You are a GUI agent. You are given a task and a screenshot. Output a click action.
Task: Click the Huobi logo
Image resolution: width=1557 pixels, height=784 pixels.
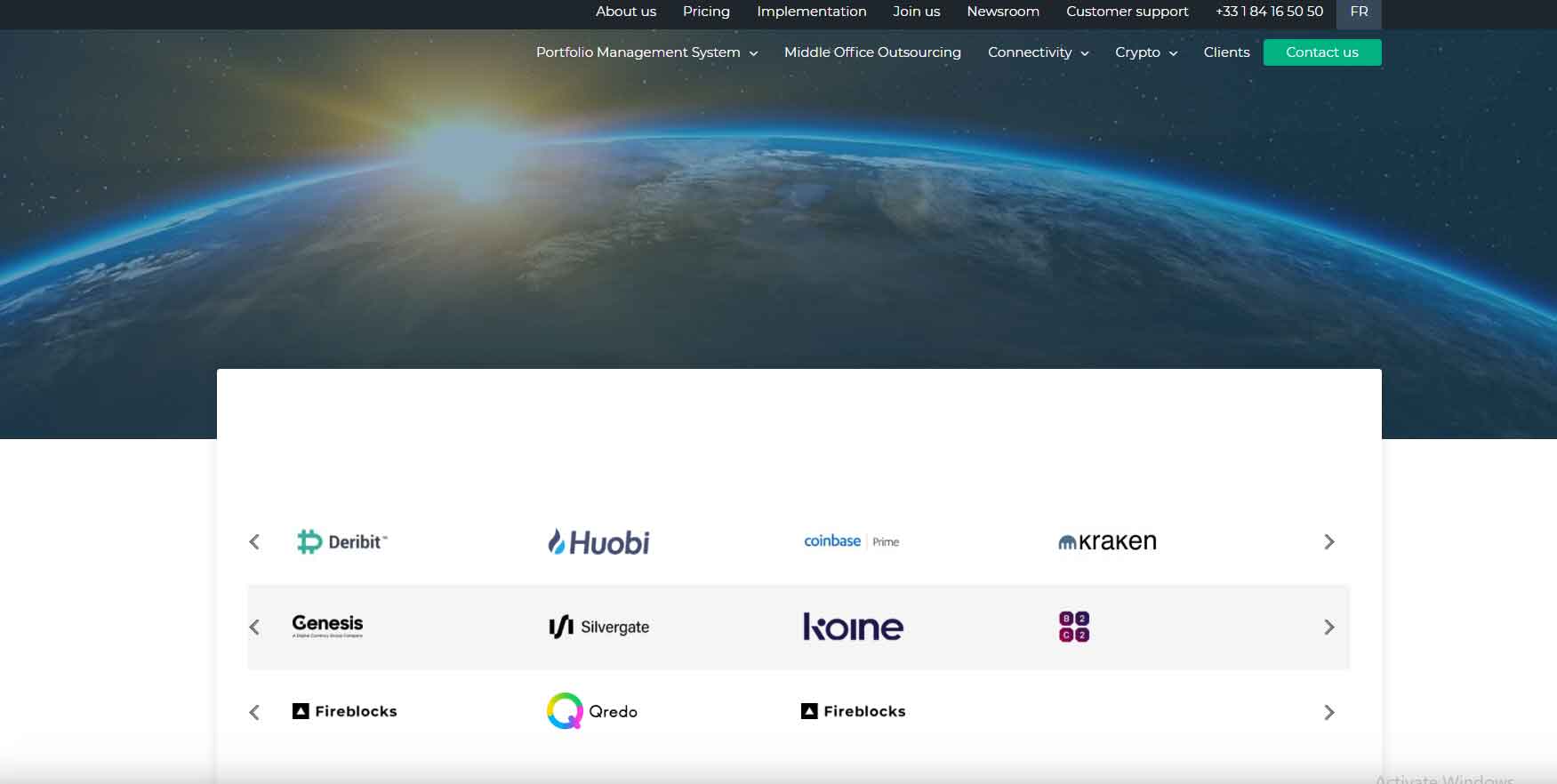pyautogui.click(x=598, y=542)
